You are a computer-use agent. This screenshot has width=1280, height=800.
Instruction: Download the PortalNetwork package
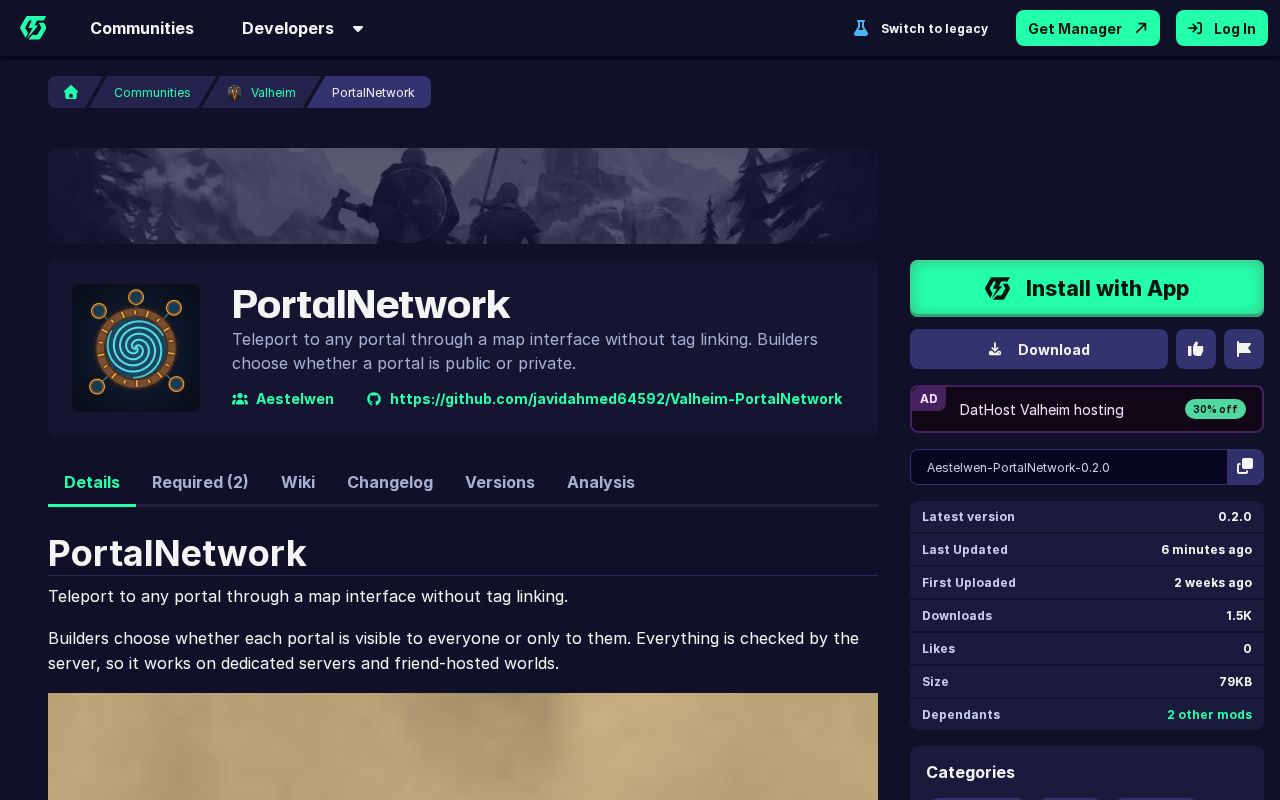[x=1039, y=349]
